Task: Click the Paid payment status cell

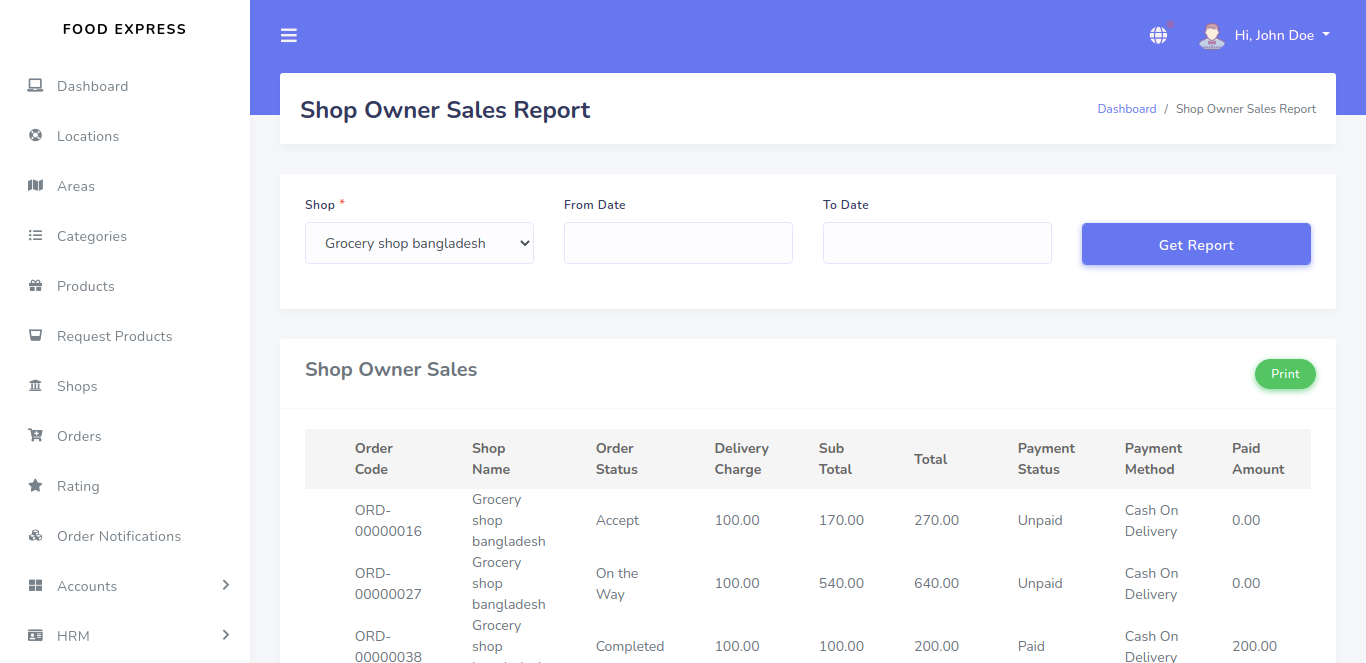Action: (x=1031, y=646)
